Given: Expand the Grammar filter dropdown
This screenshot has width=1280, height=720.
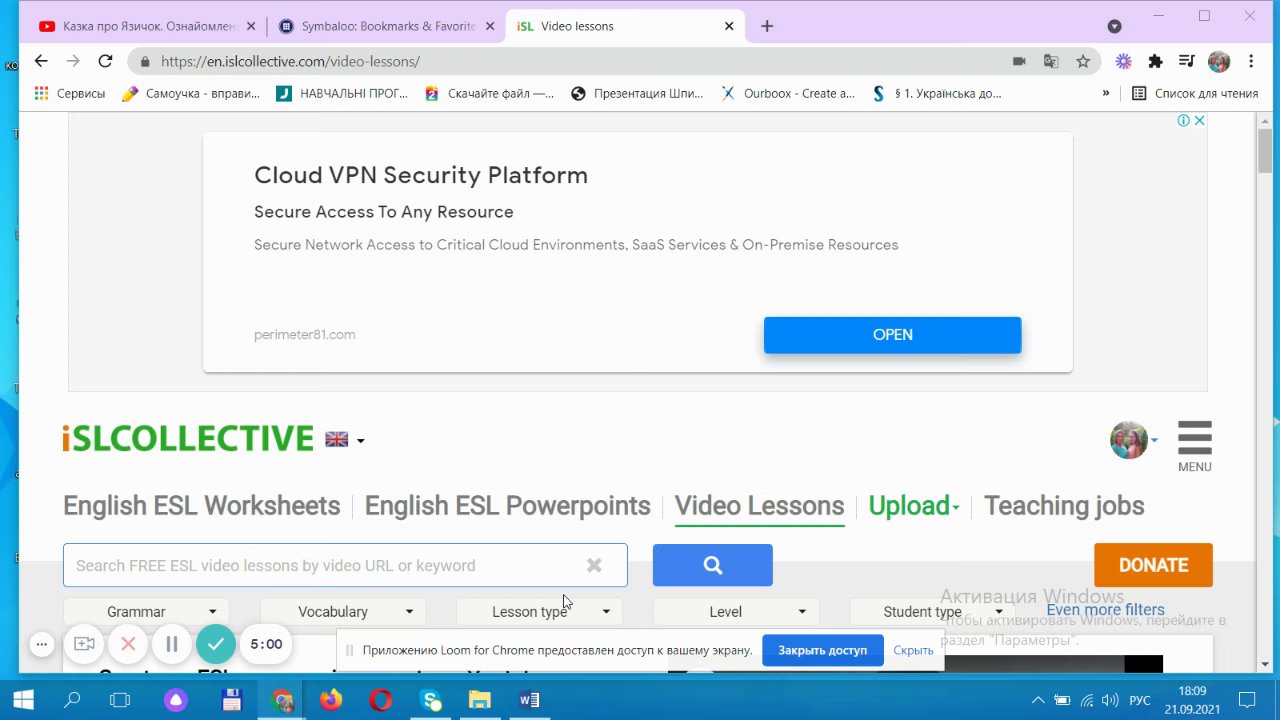Looking at the screenshot, I should click(x=146, y=612).
